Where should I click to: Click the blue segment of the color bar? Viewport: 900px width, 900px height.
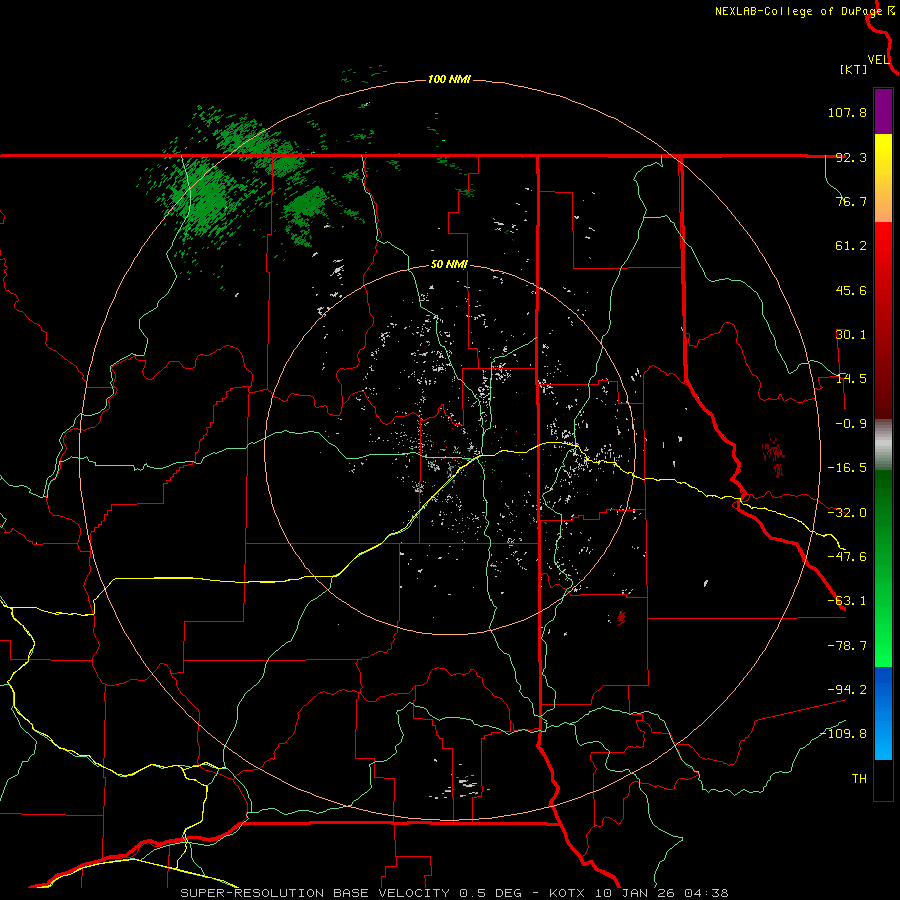(x=883, y=713)
